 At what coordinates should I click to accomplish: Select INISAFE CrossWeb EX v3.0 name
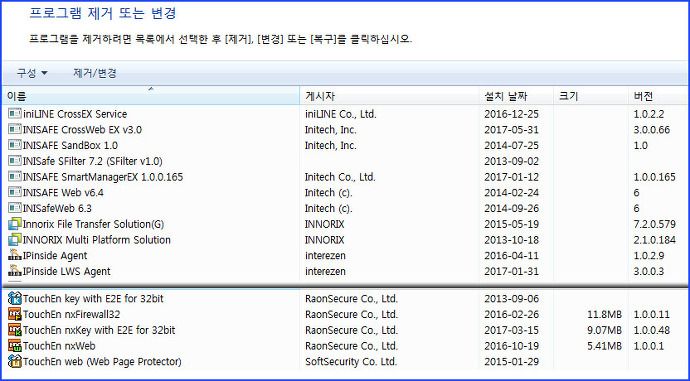82,130
